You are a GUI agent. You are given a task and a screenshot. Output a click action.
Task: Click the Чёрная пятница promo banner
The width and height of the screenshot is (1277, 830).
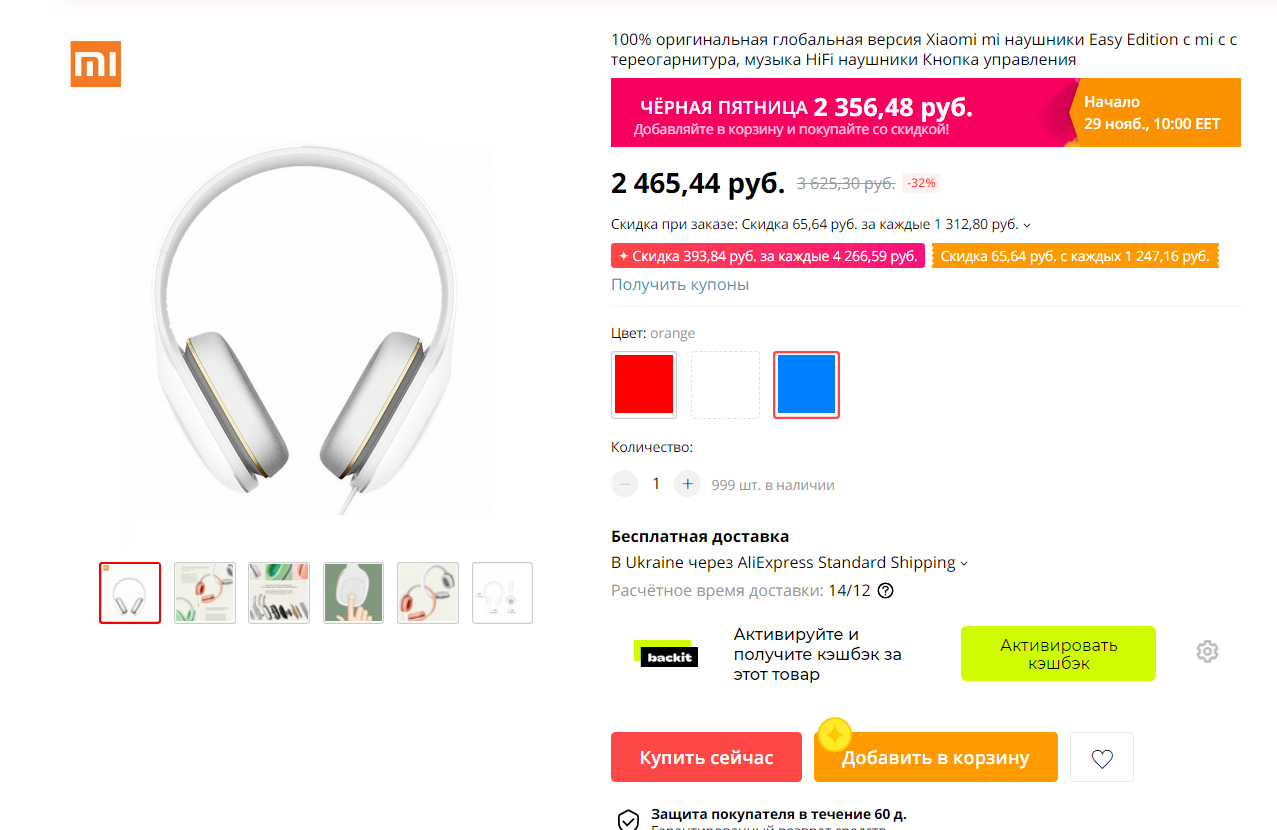point(926,113)
